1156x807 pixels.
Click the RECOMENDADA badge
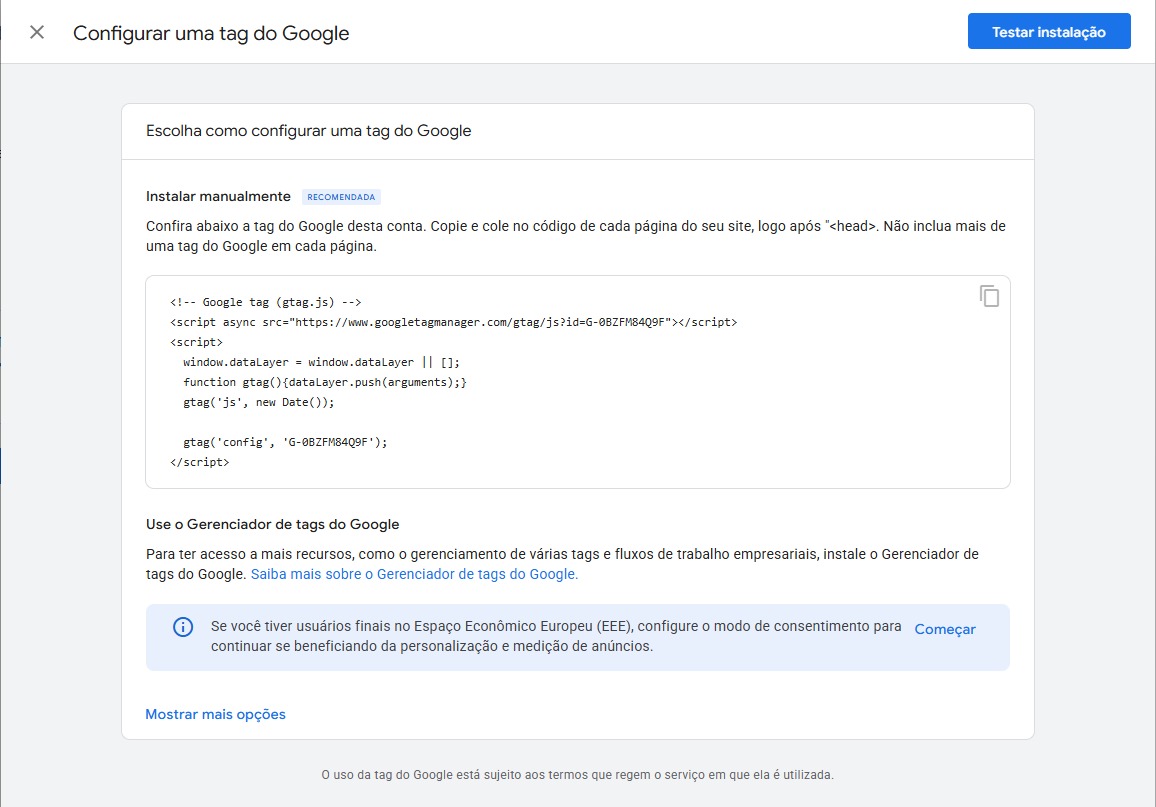coord(341,197)
